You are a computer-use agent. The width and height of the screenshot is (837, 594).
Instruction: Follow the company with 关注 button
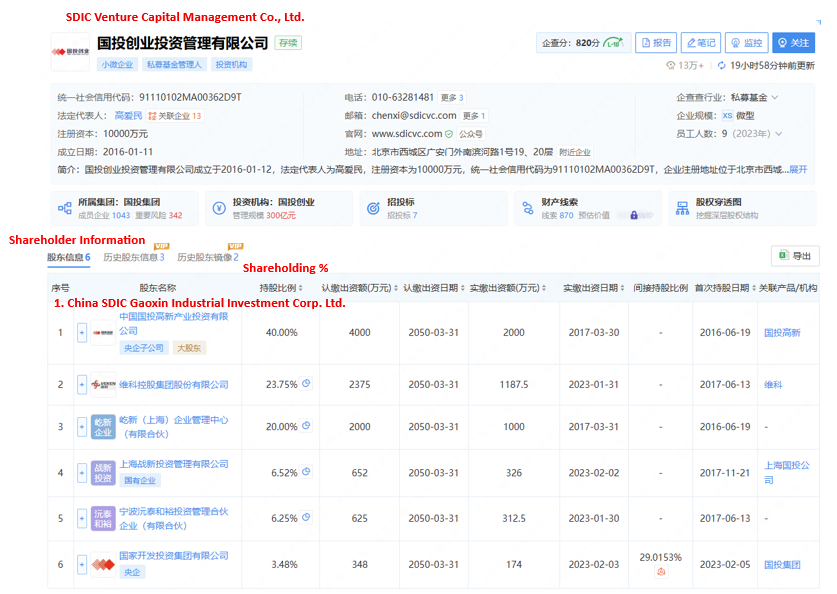tap(794, 43)
